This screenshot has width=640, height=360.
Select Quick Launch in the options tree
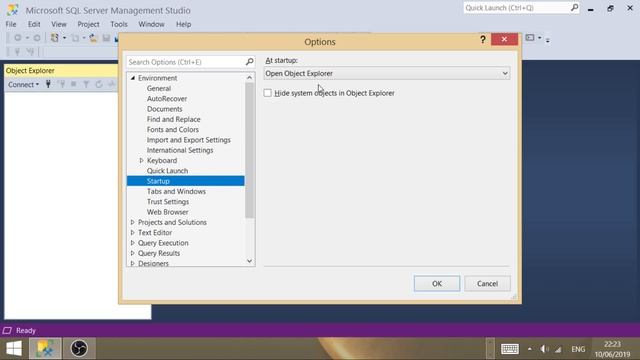(x=167, y=171)
